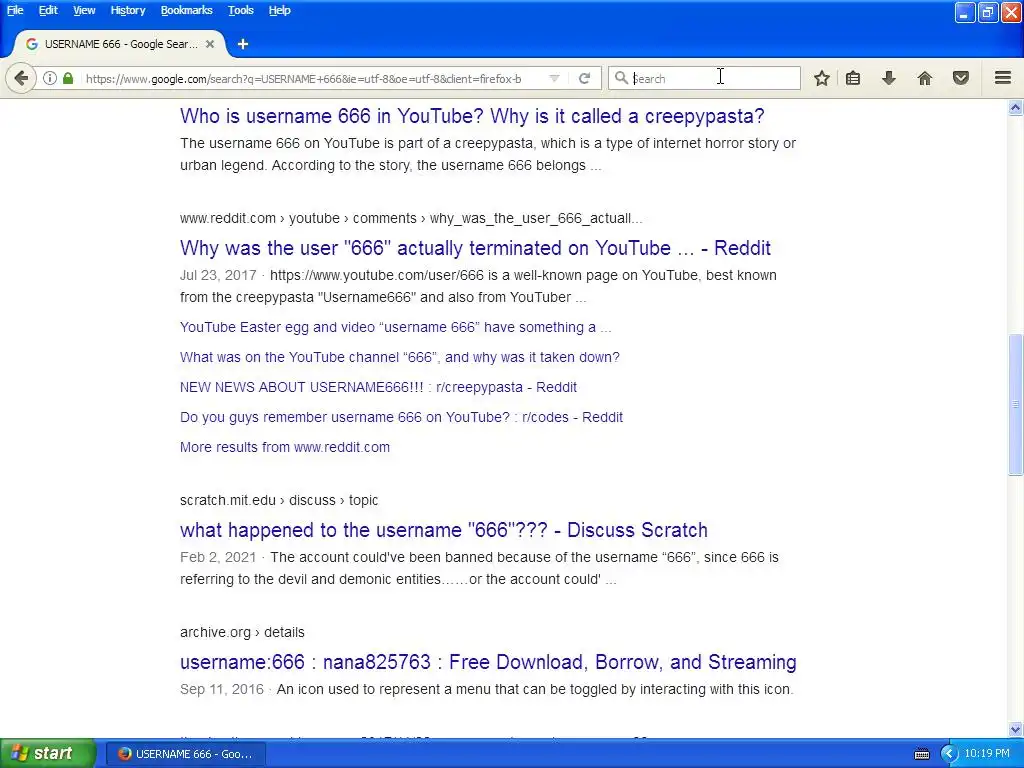
Task: Click 'More results from www.reddit.com'
Action: pyautogui.click(x=285, y=447)
